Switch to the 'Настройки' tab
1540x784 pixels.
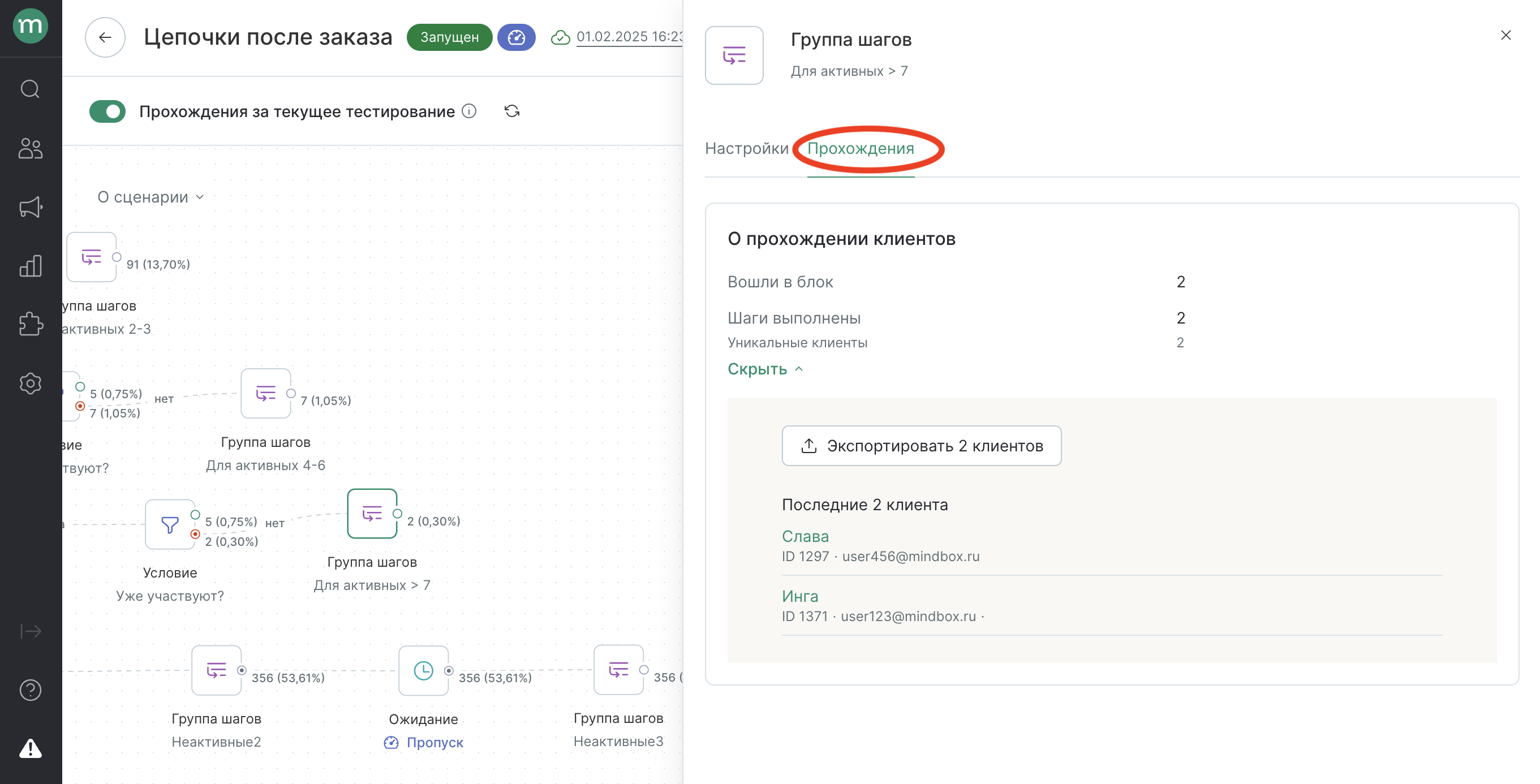pos(747,148)
